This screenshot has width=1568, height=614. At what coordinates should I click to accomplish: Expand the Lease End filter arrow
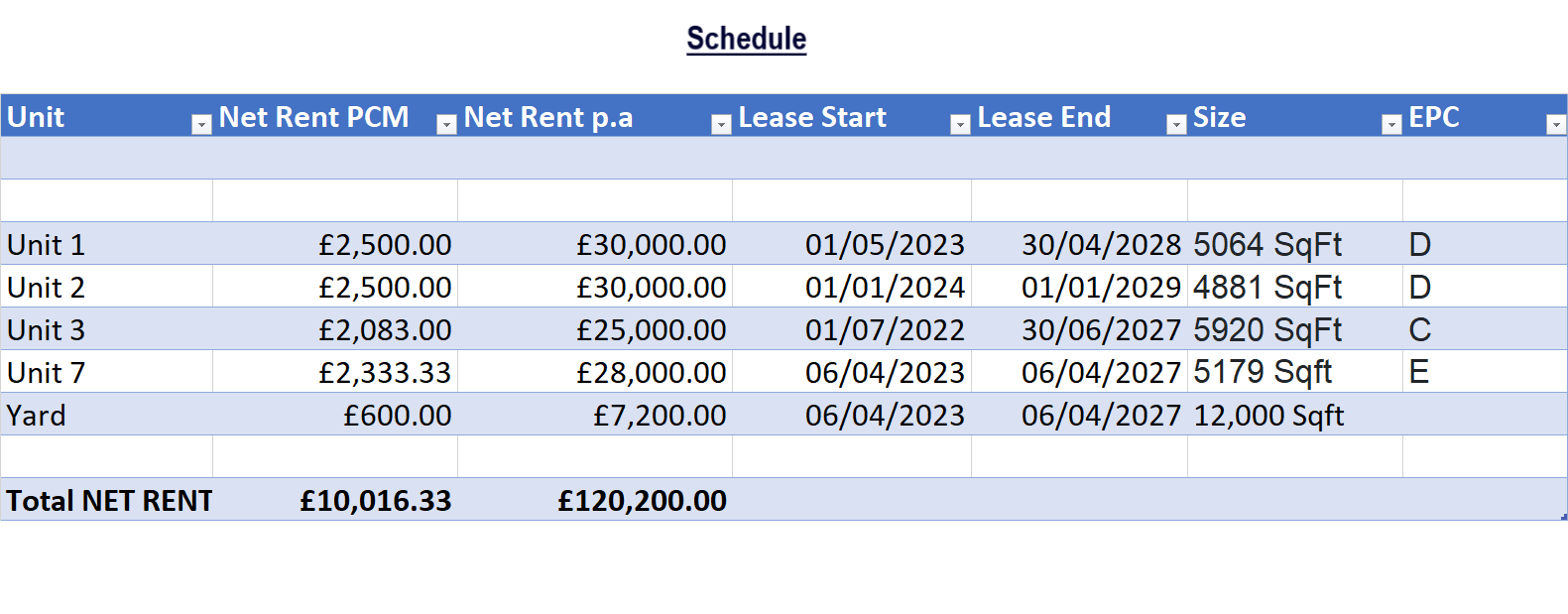pos(1176,124)
